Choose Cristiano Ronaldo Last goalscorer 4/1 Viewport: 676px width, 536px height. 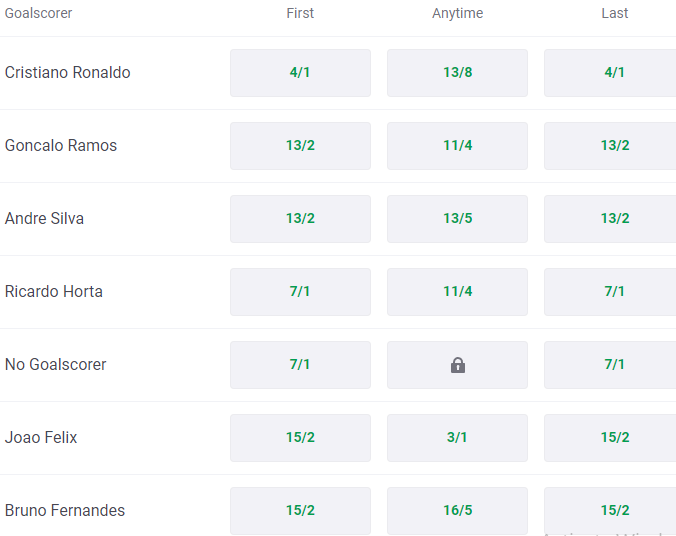612,73
